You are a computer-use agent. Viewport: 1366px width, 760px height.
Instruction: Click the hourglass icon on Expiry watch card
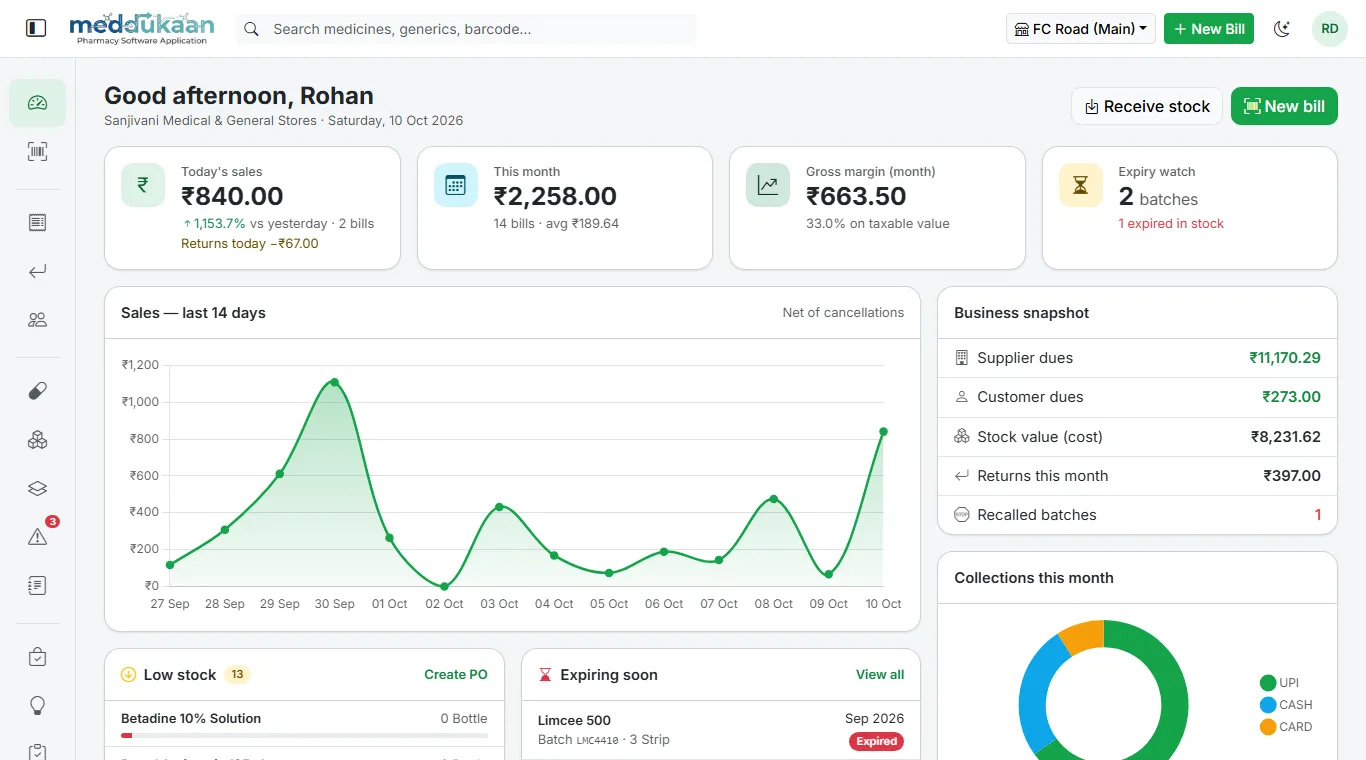1081,185
